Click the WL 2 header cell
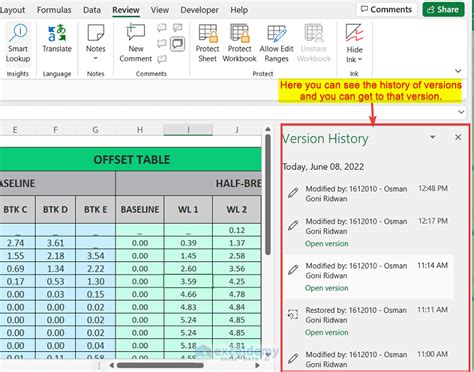Viewport: 474px width, 372px height. pos(237,210)
